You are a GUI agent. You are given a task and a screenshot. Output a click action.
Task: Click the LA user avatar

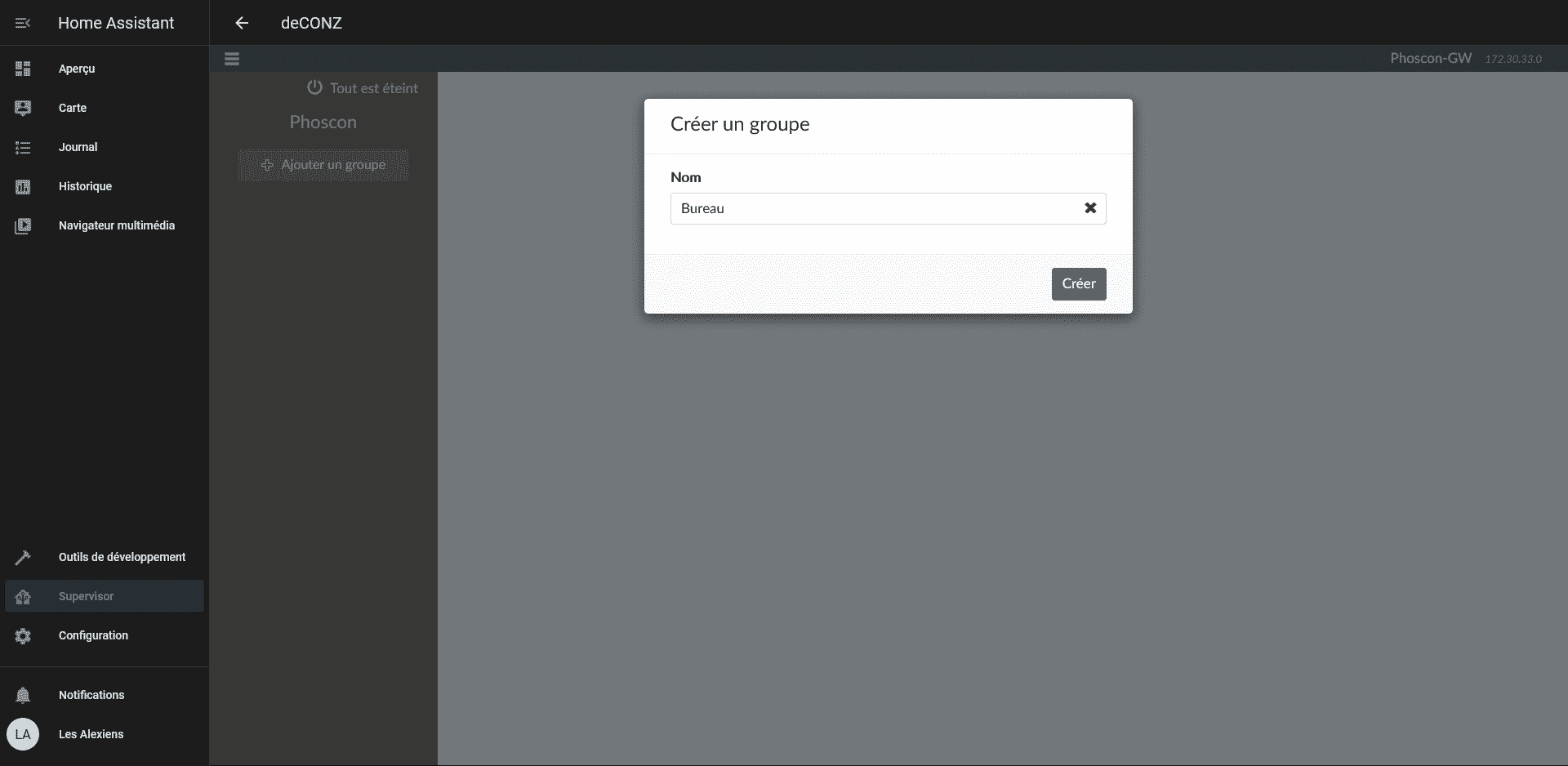[23, 734]
